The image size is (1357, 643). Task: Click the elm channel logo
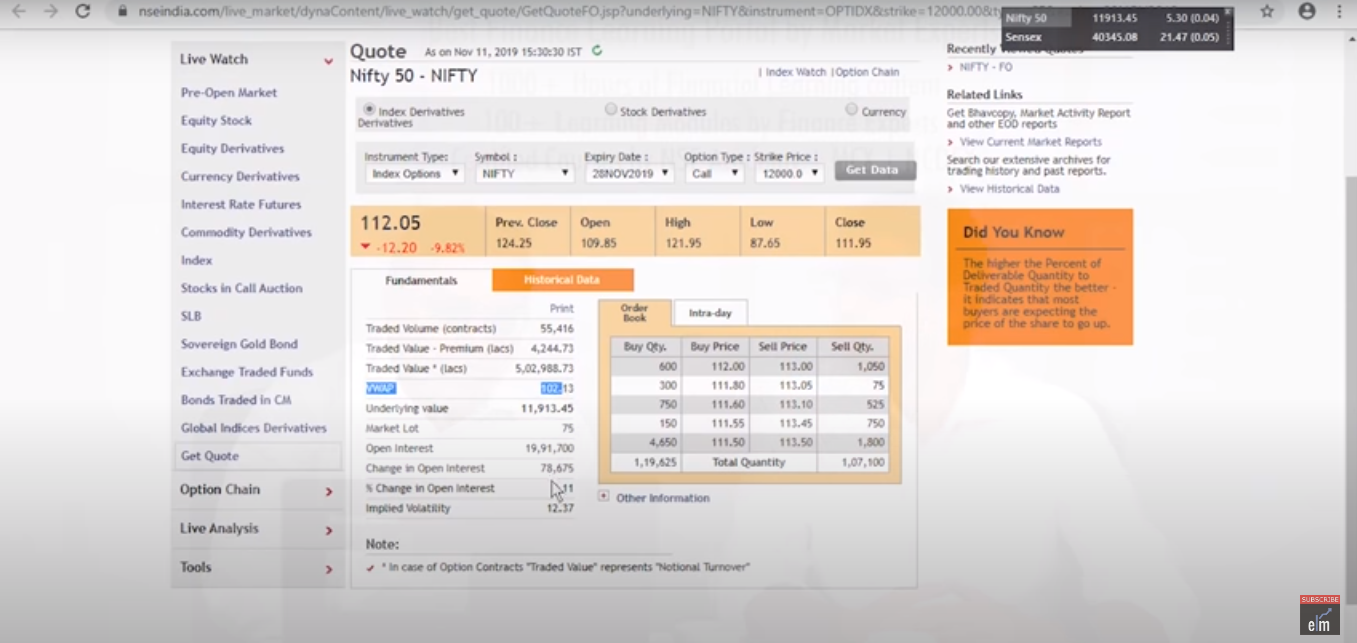[x=1322, y=621]
